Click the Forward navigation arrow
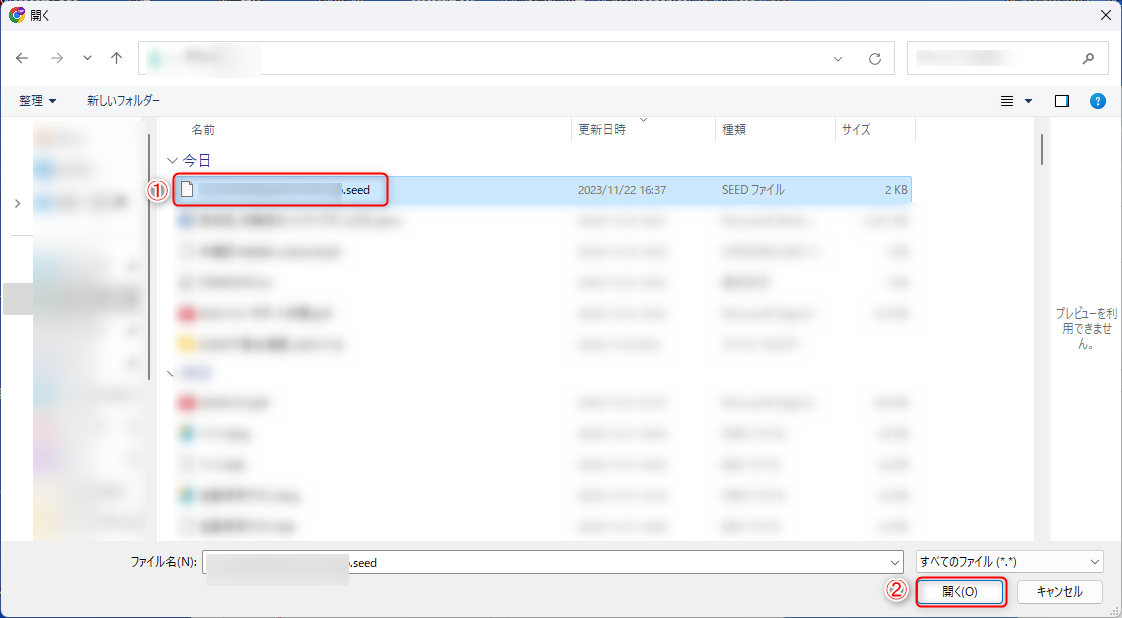This screenshot has height=618, width=1122. pos(56,58)
